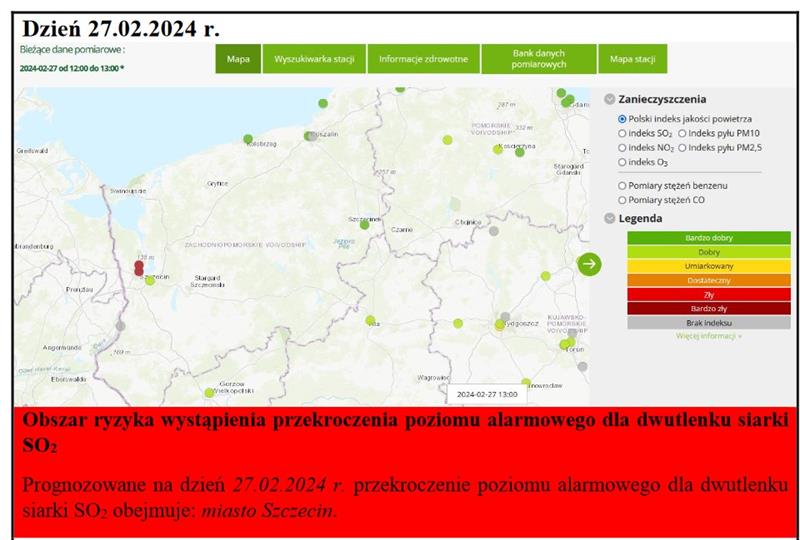The height and width of the screenshot is (540, 800).
Task: Open the Bank danych pomiarowych tab
Action: click(x=538, y=59)
